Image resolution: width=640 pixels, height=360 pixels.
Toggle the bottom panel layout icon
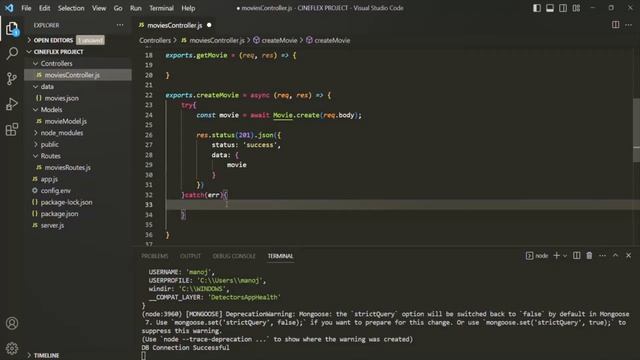[x=550, y=8]
